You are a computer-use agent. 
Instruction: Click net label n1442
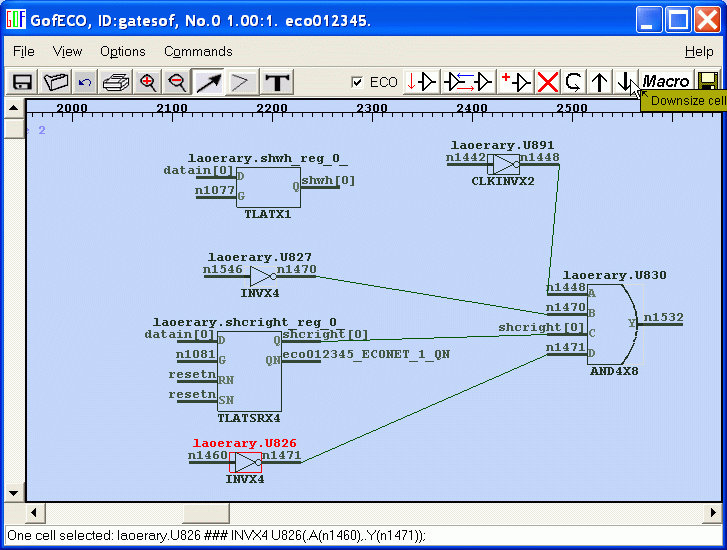[466, 157]
